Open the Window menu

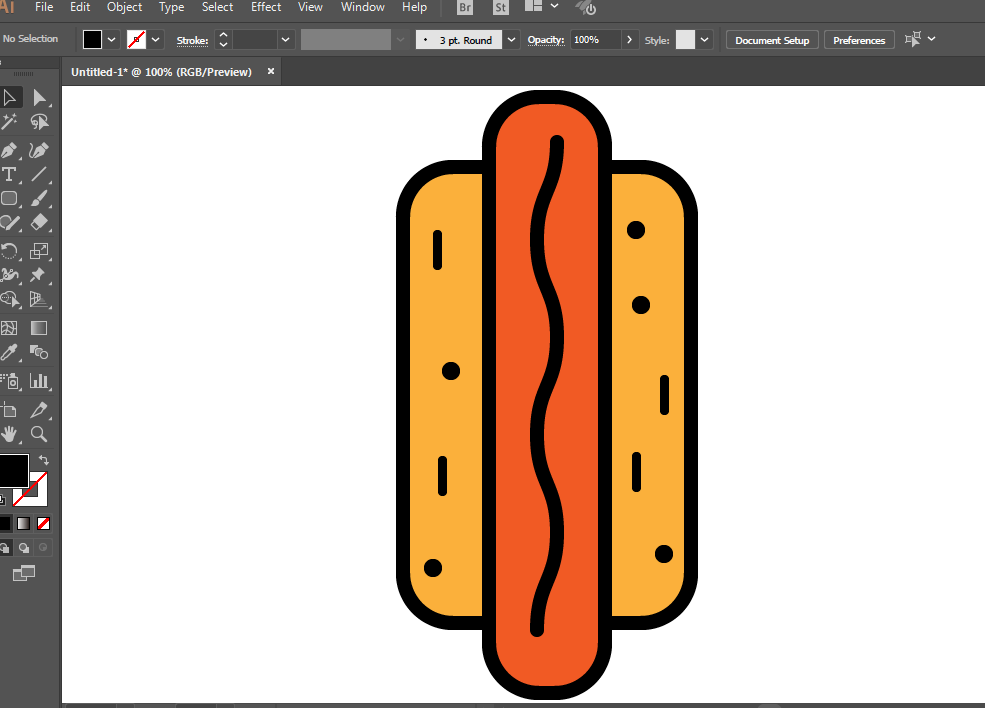click(362, 7)
